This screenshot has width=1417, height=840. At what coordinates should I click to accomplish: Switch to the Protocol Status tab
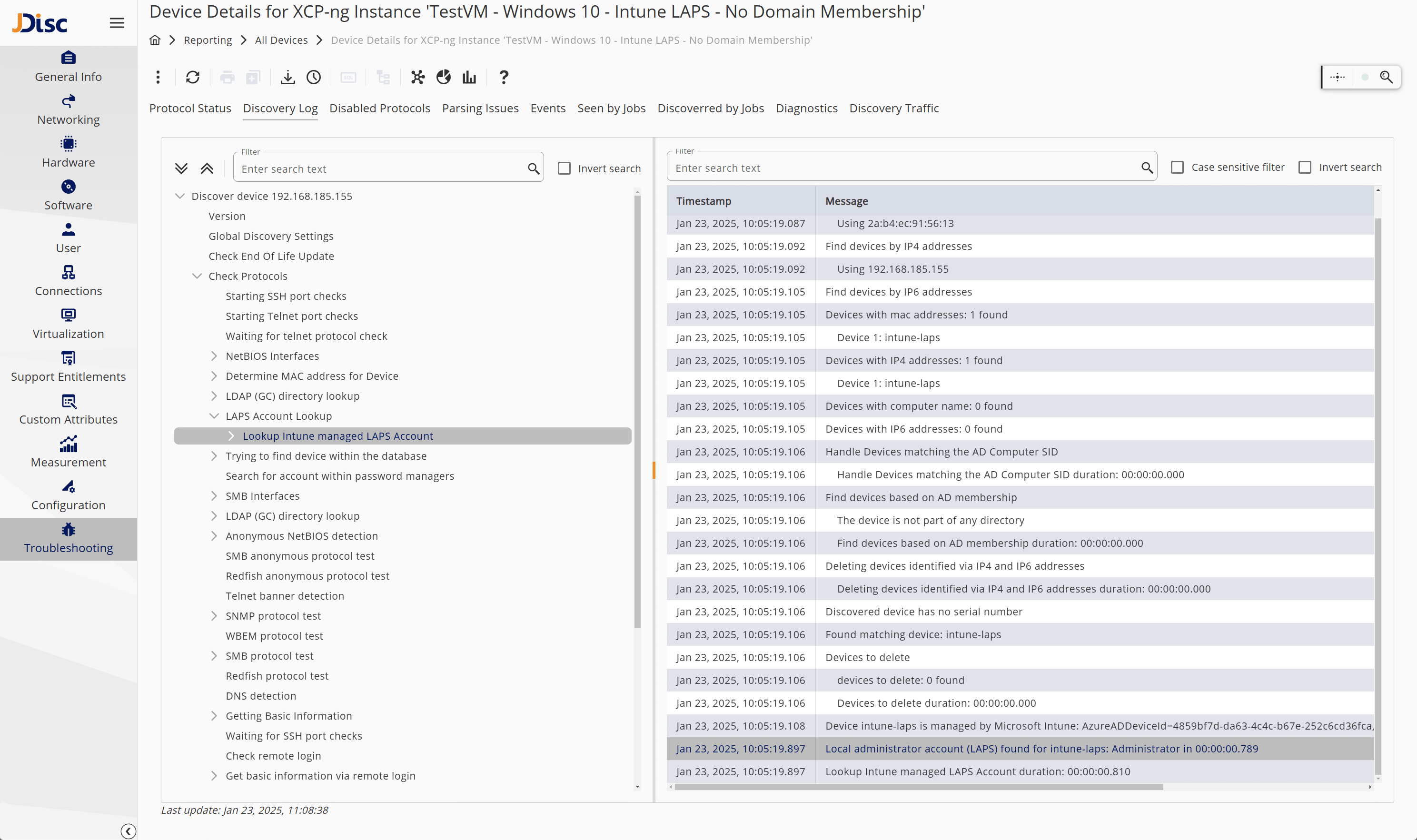coord(190,108)
